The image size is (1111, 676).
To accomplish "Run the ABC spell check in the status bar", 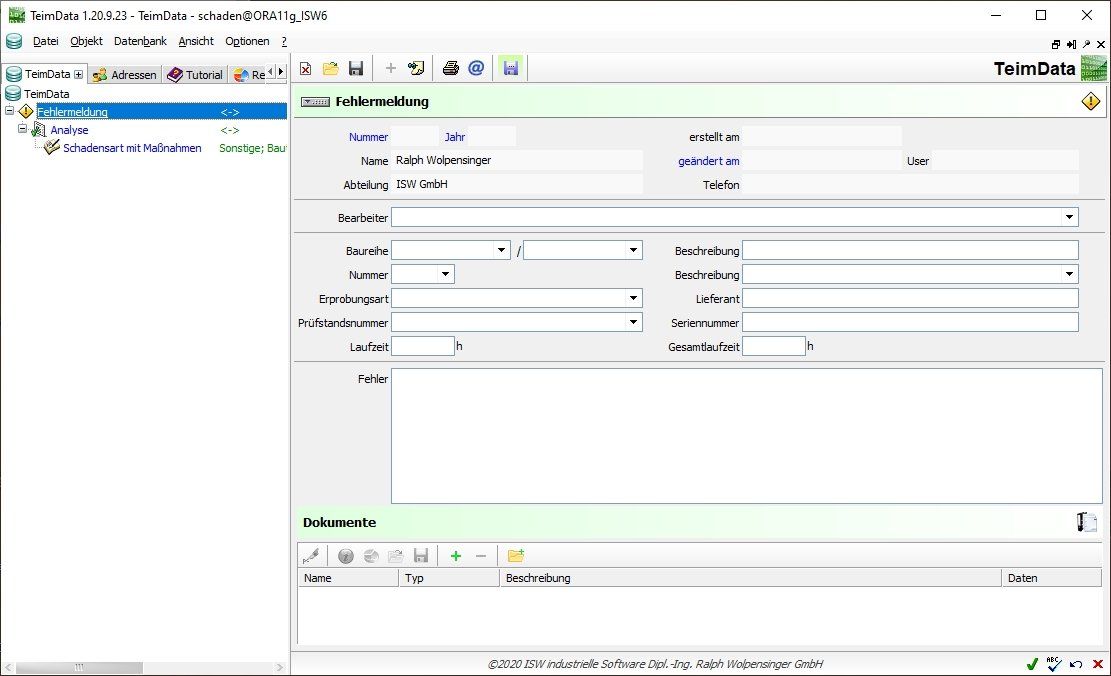I will pos(1053,663).
